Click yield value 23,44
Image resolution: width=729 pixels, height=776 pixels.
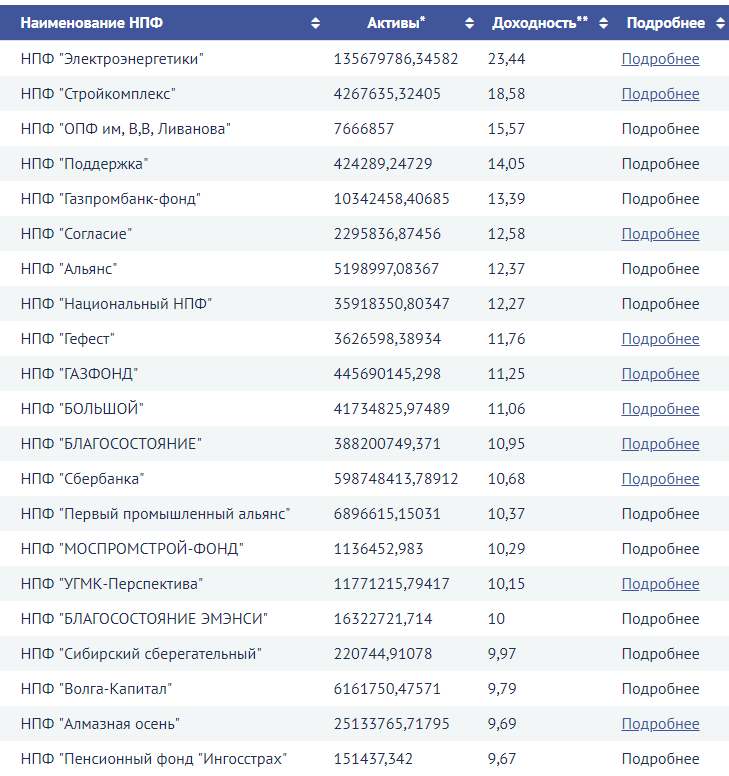point(506,59)
